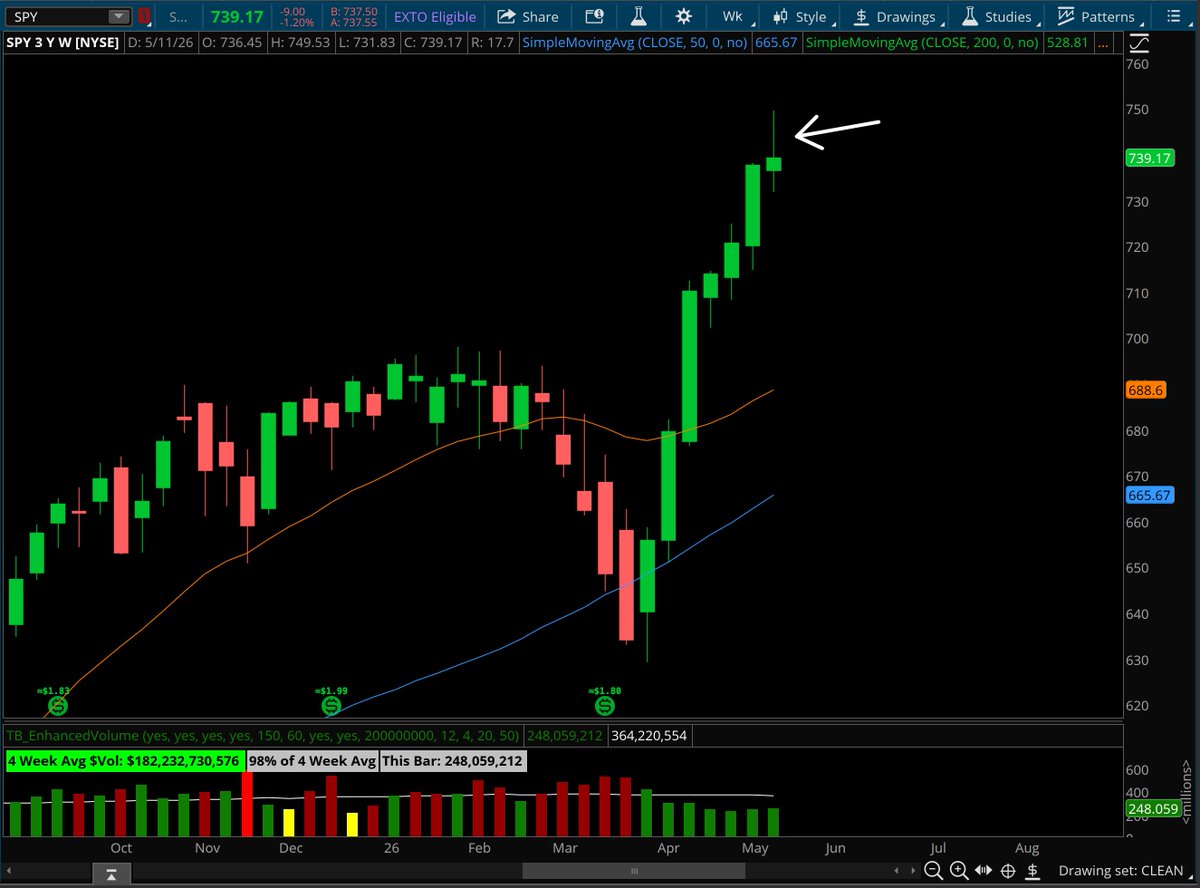Click the 248.059 volume axis bubble

1153,808
